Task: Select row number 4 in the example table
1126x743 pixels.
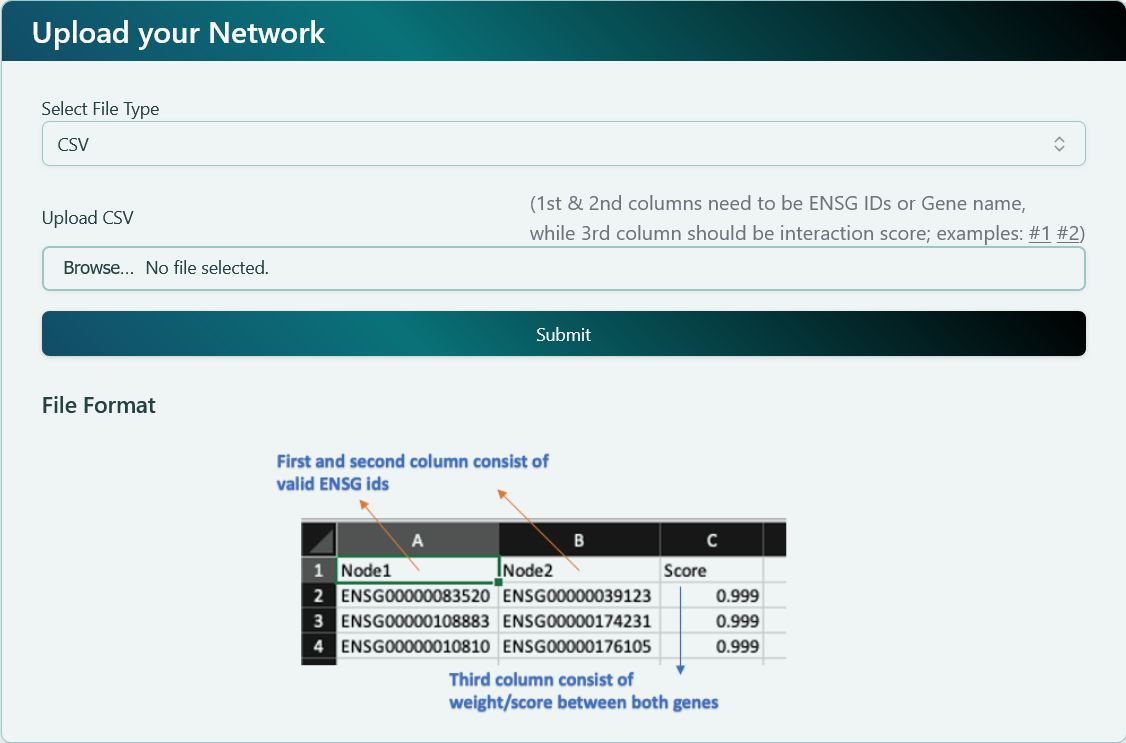Action: pos(318,646)
